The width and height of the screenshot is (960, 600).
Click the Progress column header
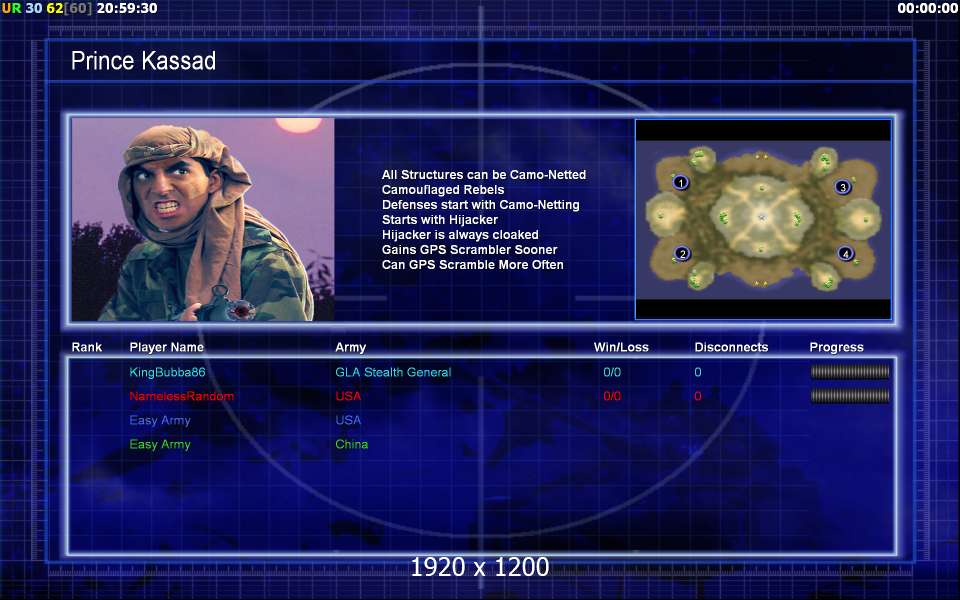pyautogui.click(x=836, y=347)
